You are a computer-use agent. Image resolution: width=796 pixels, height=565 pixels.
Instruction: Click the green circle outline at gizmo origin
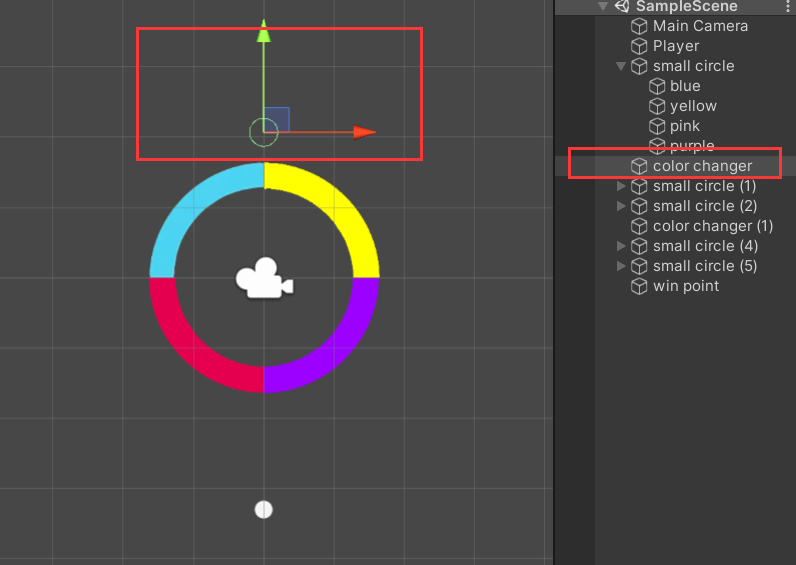click(x=263, y=132)
